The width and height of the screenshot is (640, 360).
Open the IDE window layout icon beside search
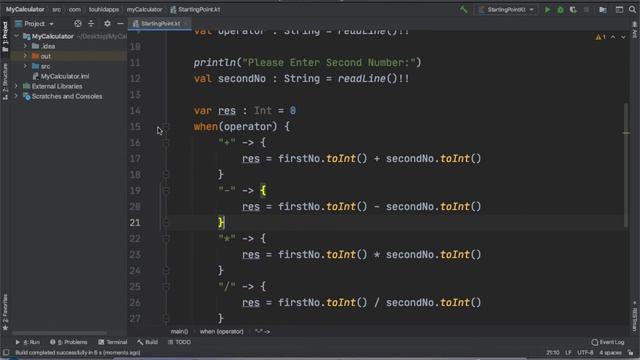pyautogui.click(x=619, y=9)
